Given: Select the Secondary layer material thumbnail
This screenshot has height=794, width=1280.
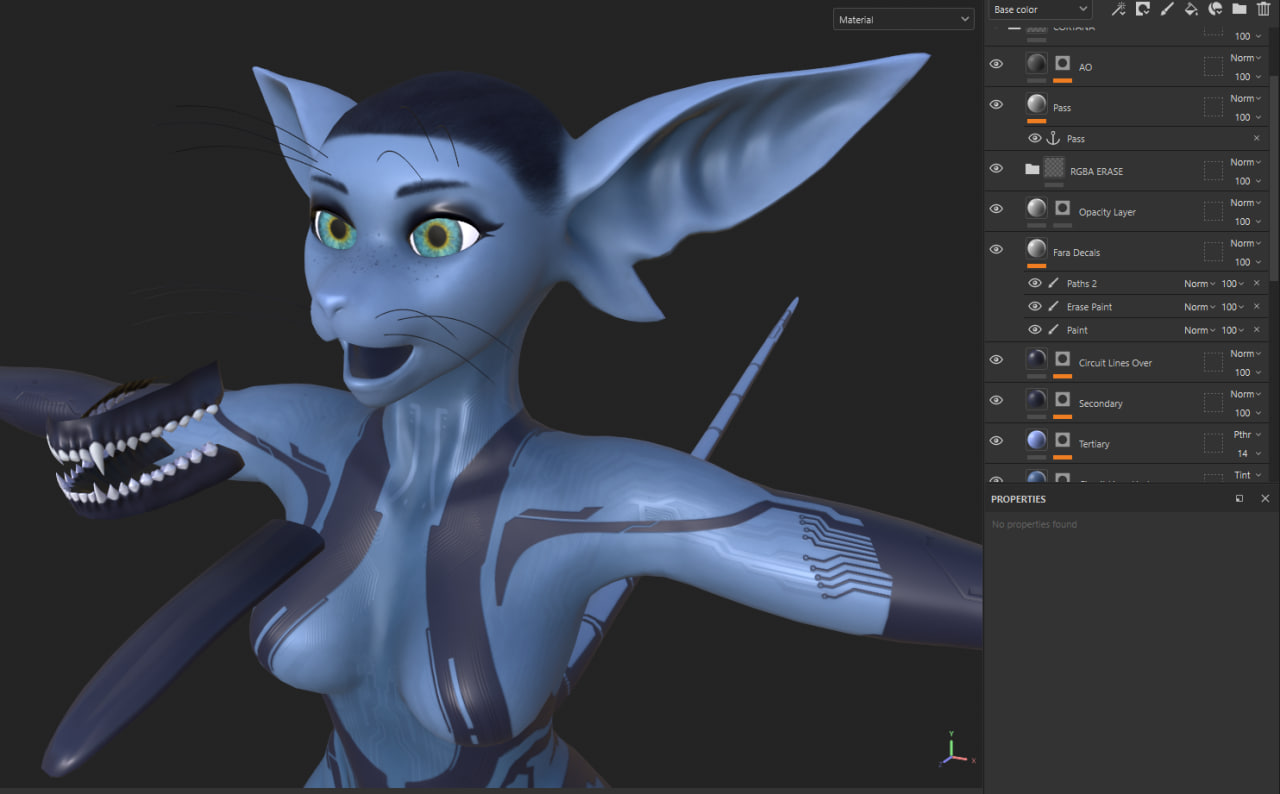Looking at the screenshot, I should (x=1036, y=399).
